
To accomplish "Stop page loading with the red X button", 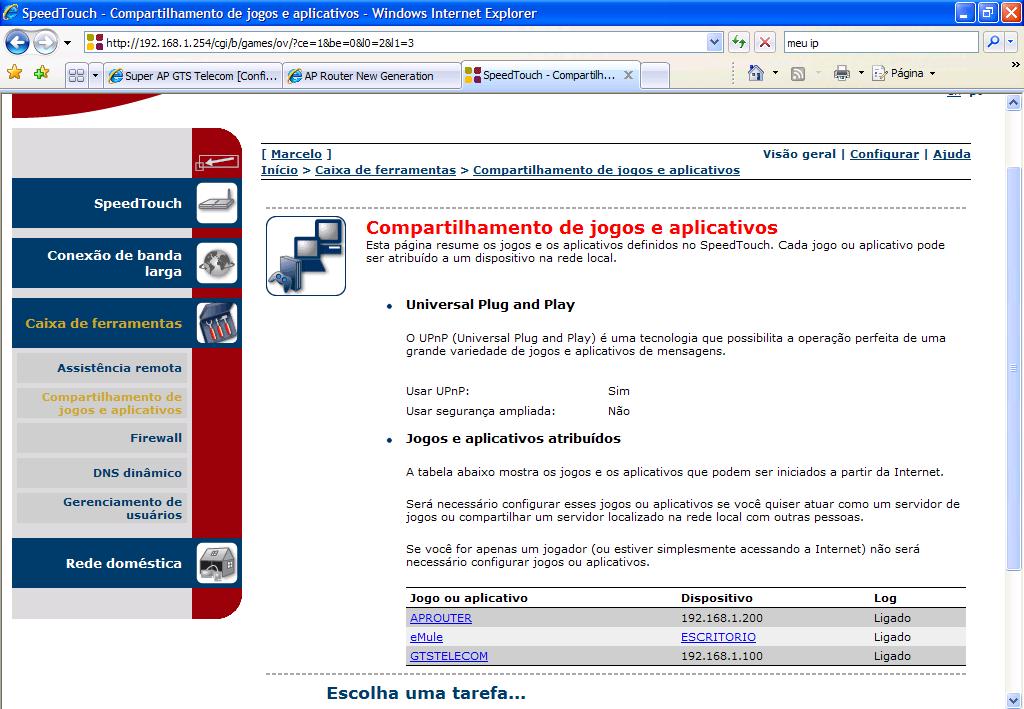I will [764, 42].
